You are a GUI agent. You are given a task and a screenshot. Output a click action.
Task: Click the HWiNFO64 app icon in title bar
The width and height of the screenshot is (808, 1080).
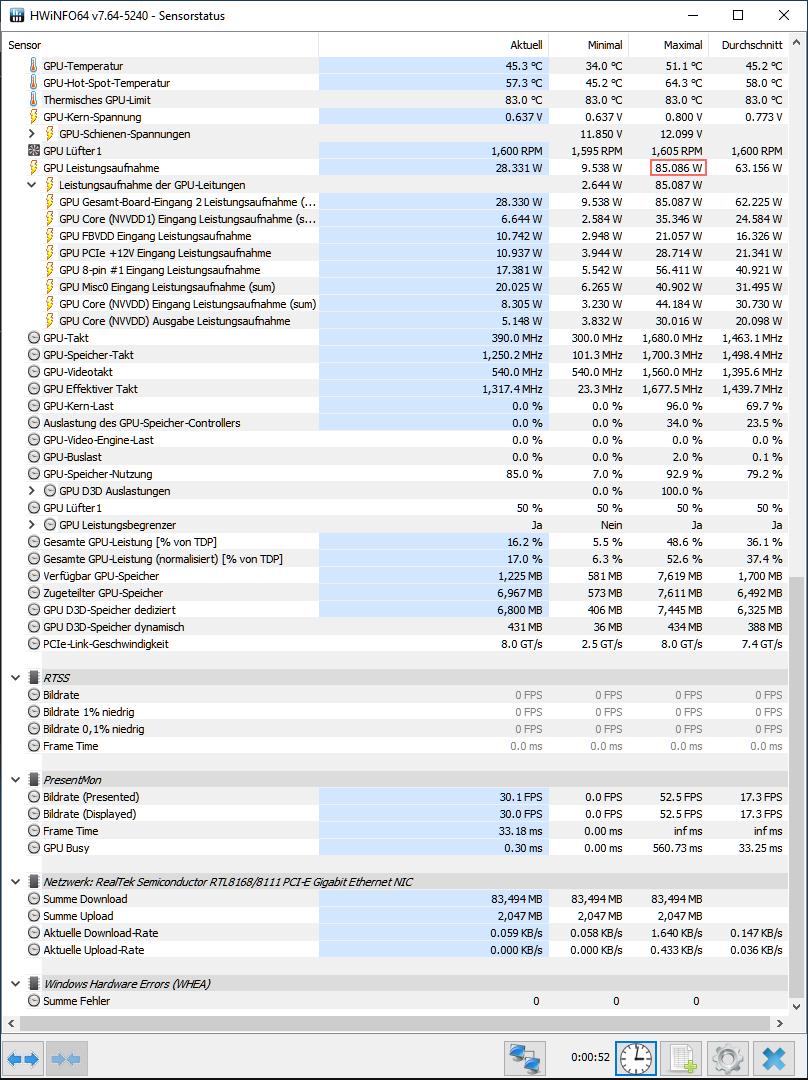tap(16, 15)
